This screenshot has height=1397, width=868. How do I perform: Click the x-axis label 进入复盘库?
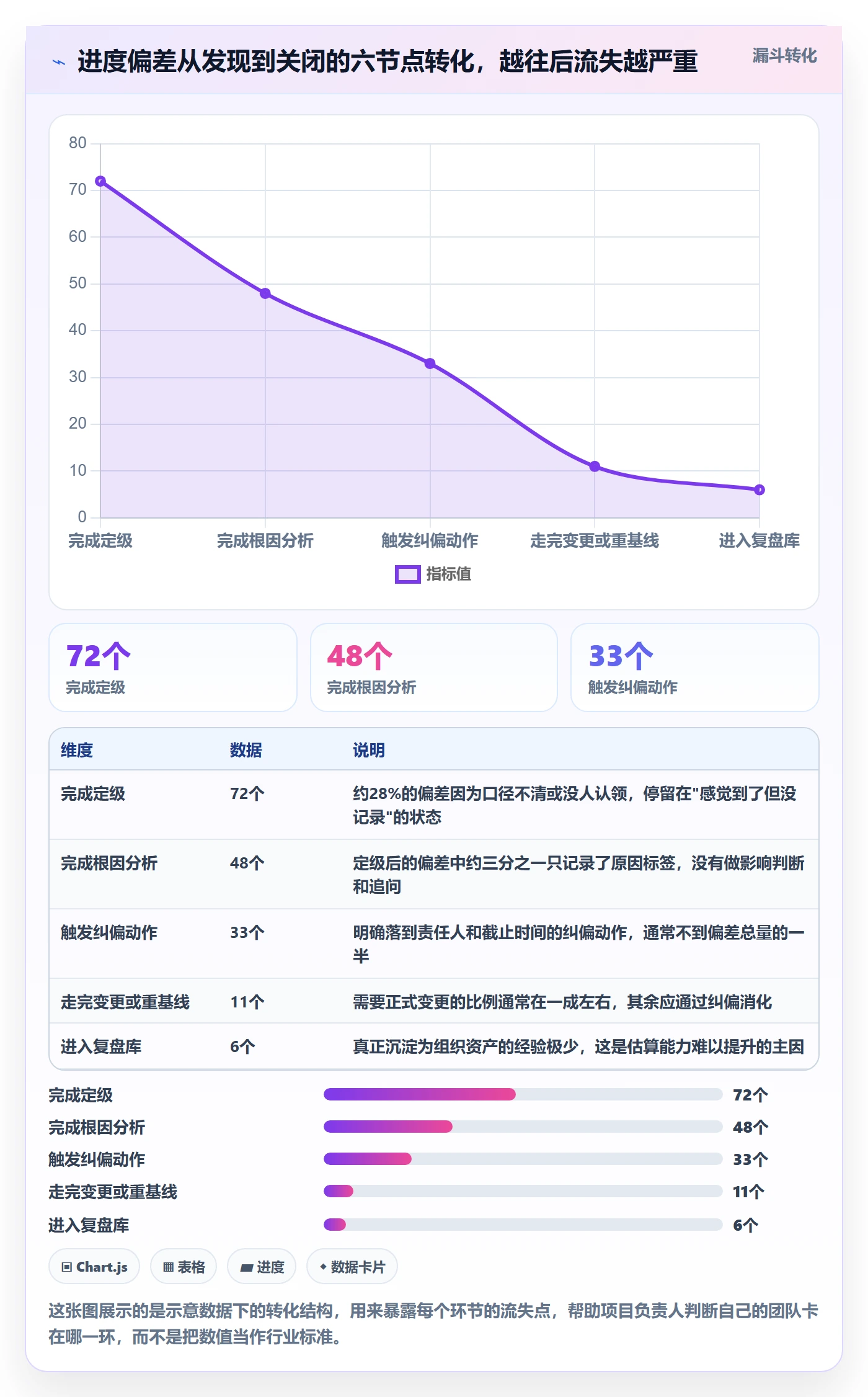pos(759,541)
